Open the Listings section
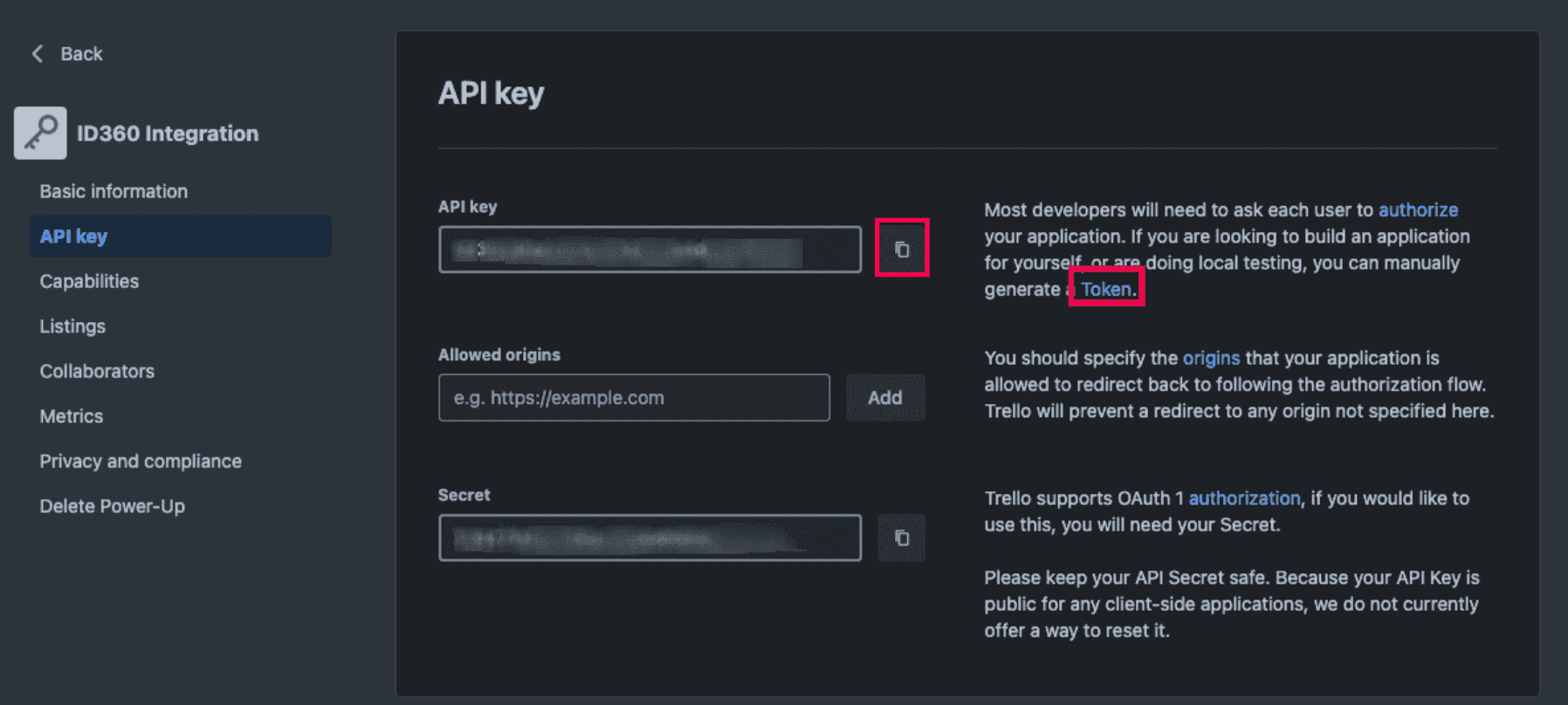 pyautogui.click(x=72, y=325)
